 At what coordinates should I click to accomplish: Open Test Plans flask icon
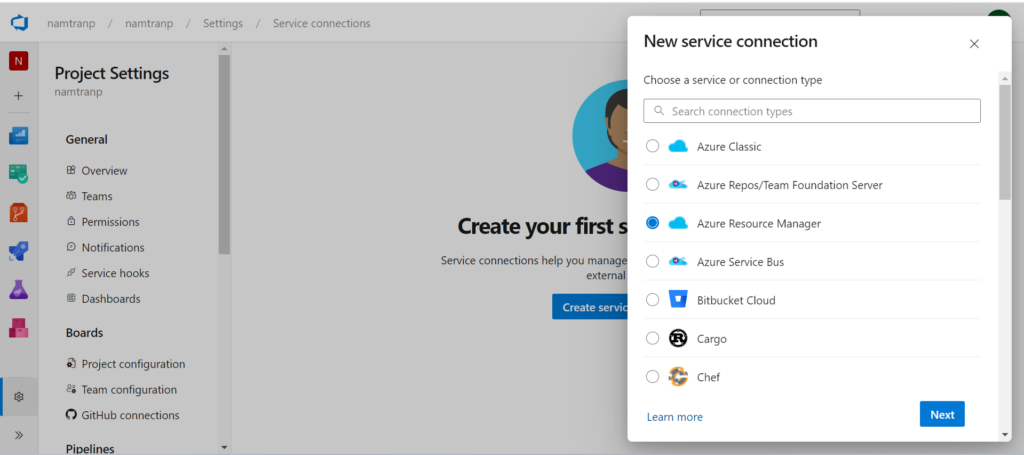point(18,289)
